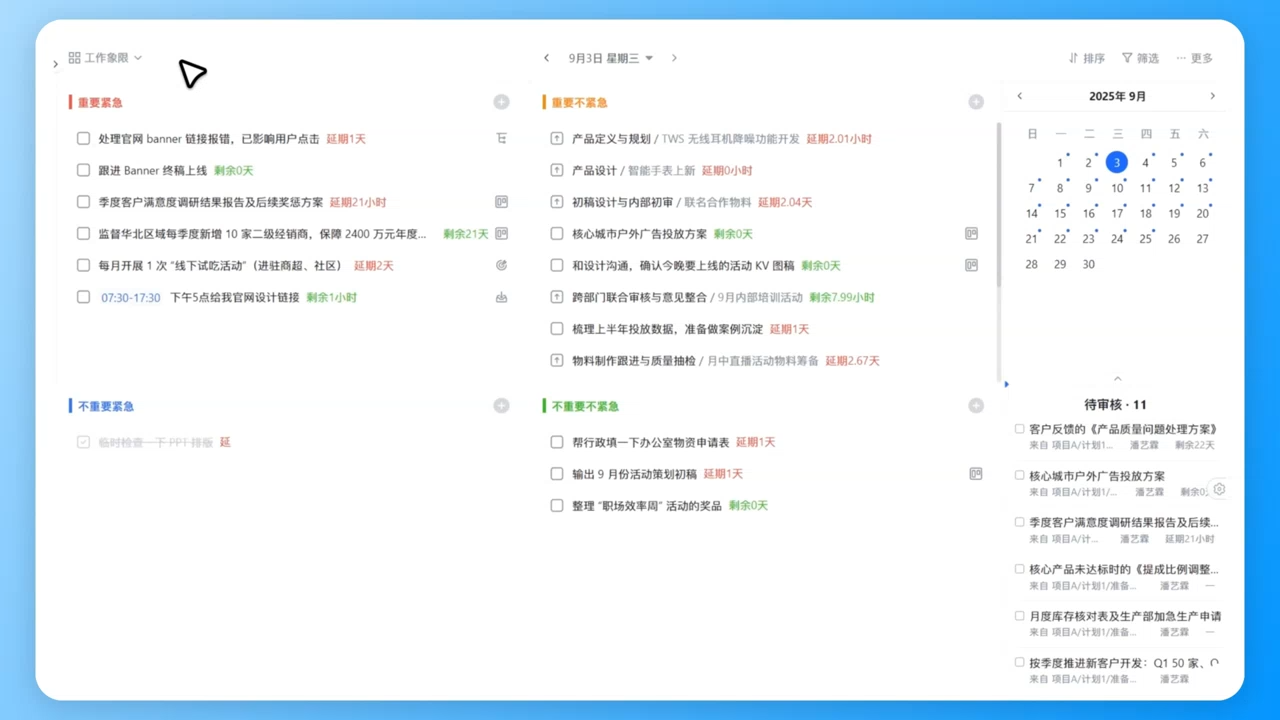The image size is (1280, 720).
Task: Add task to 重要紧急 quadrant
Action: coord(501,102)
